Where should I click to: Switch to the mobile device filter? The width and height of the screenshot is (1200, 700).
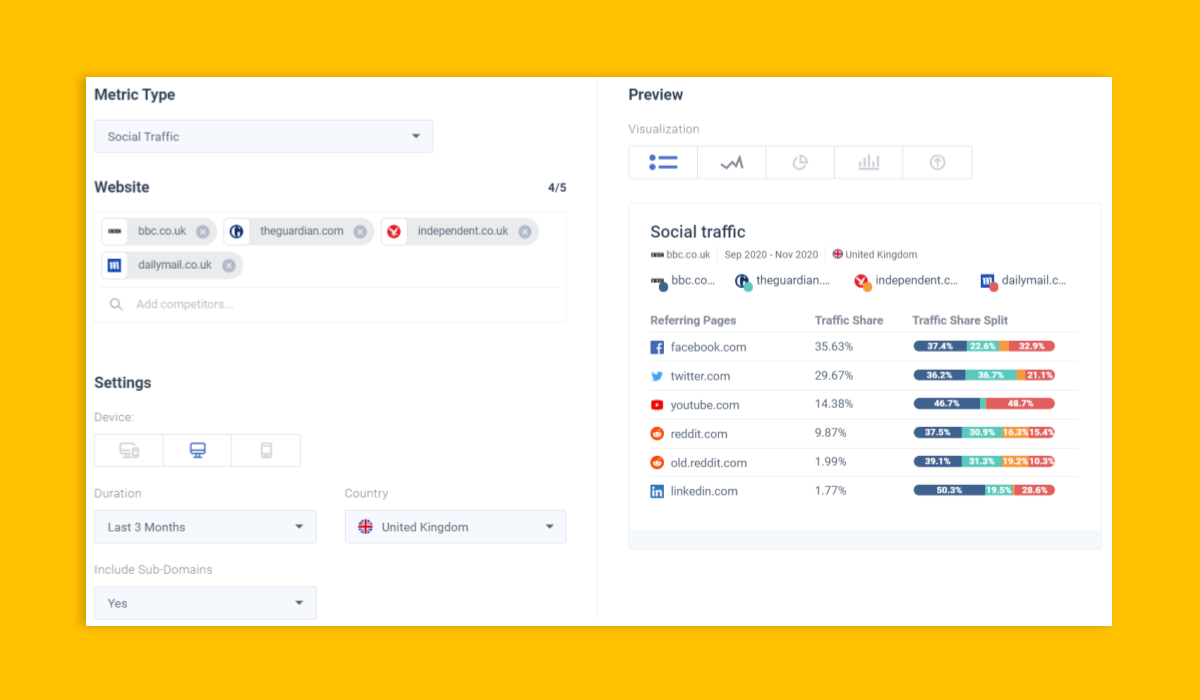(266, 450)
